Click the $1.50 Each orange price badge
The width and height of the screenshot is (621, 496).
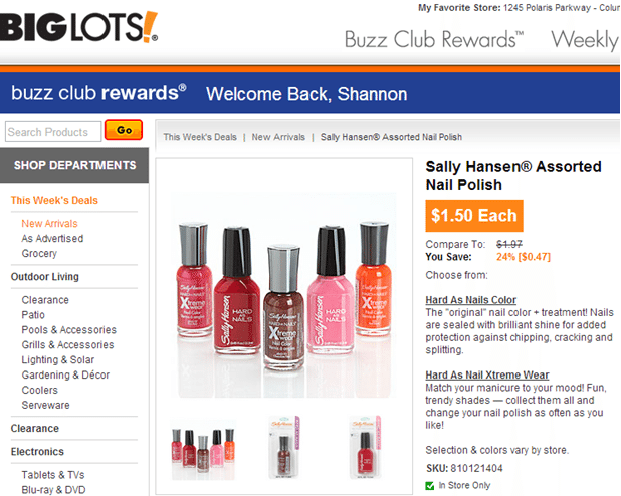[x=474, y=216]
